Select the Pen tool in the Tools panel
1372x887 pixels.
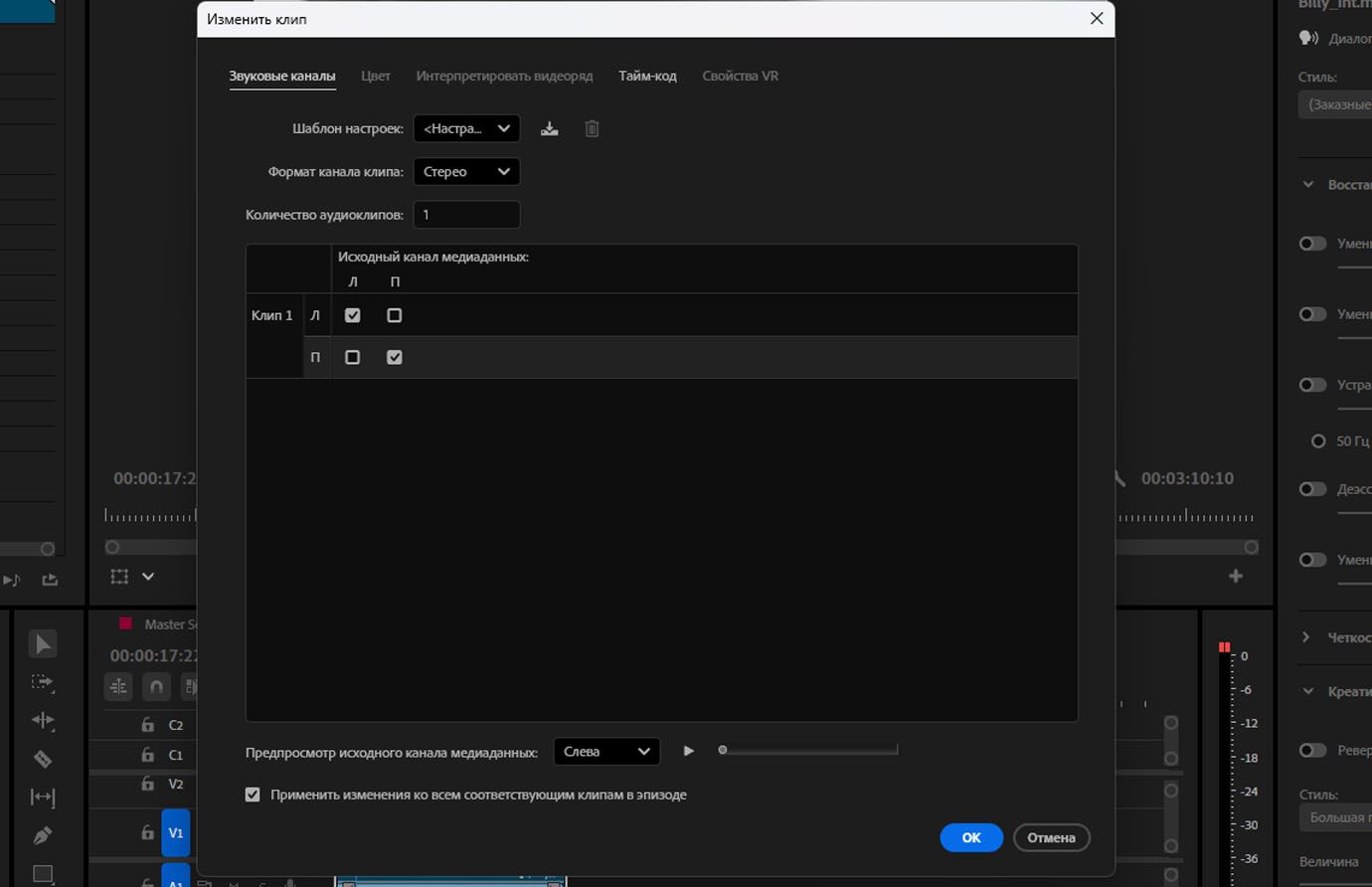[x=42, y=835]
